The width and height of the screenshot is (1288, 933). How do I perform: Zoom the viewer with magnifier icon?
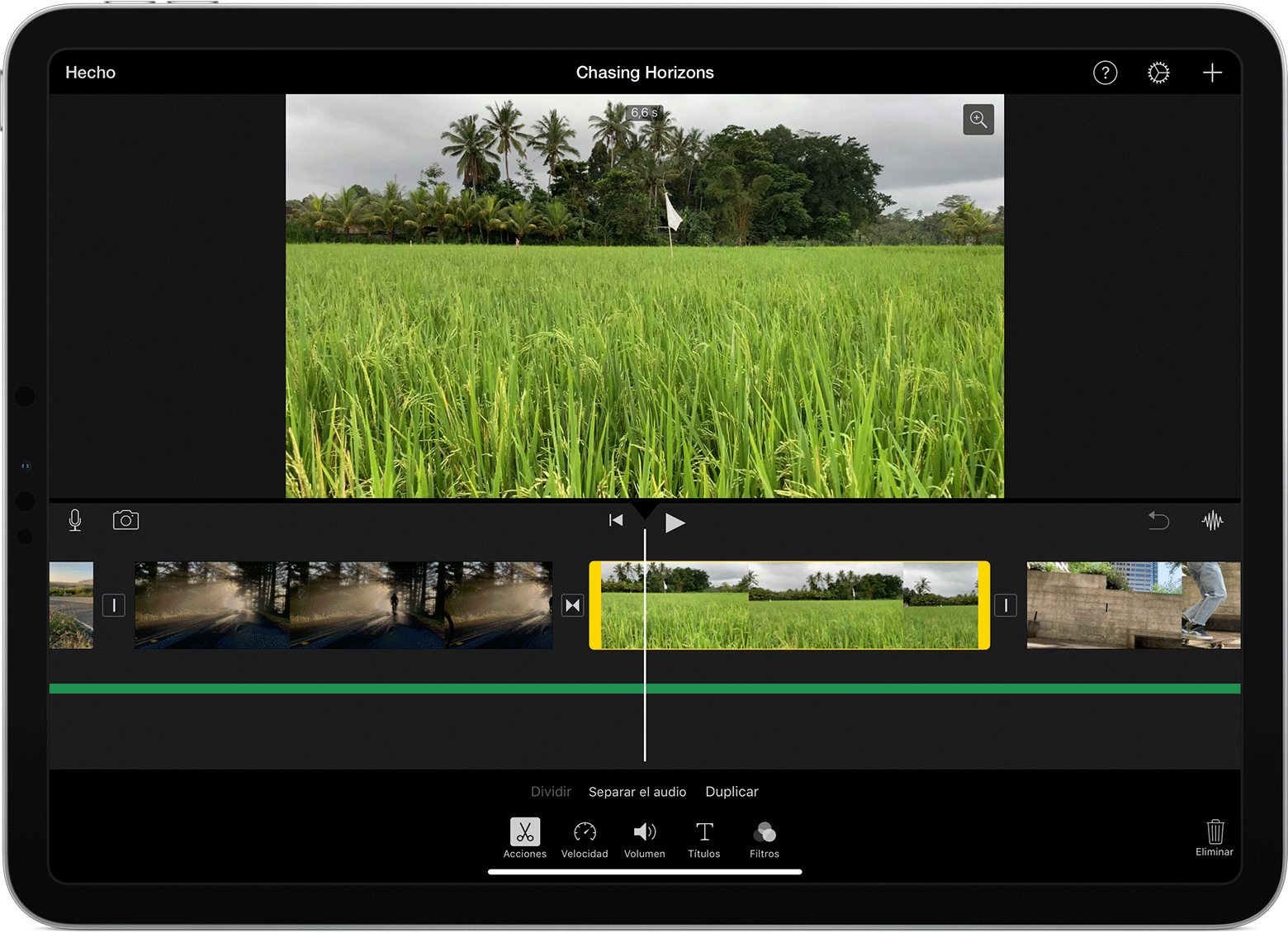978,120
